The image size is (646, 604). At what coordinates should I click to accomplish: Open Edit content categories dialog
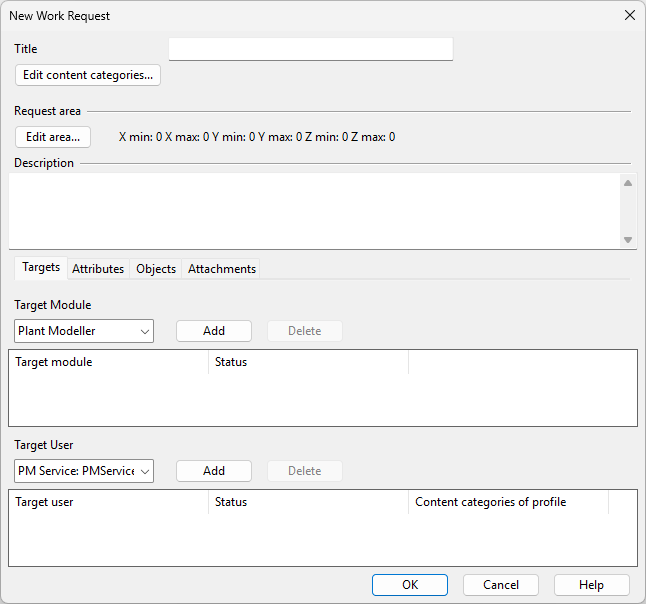pos(88,75)
